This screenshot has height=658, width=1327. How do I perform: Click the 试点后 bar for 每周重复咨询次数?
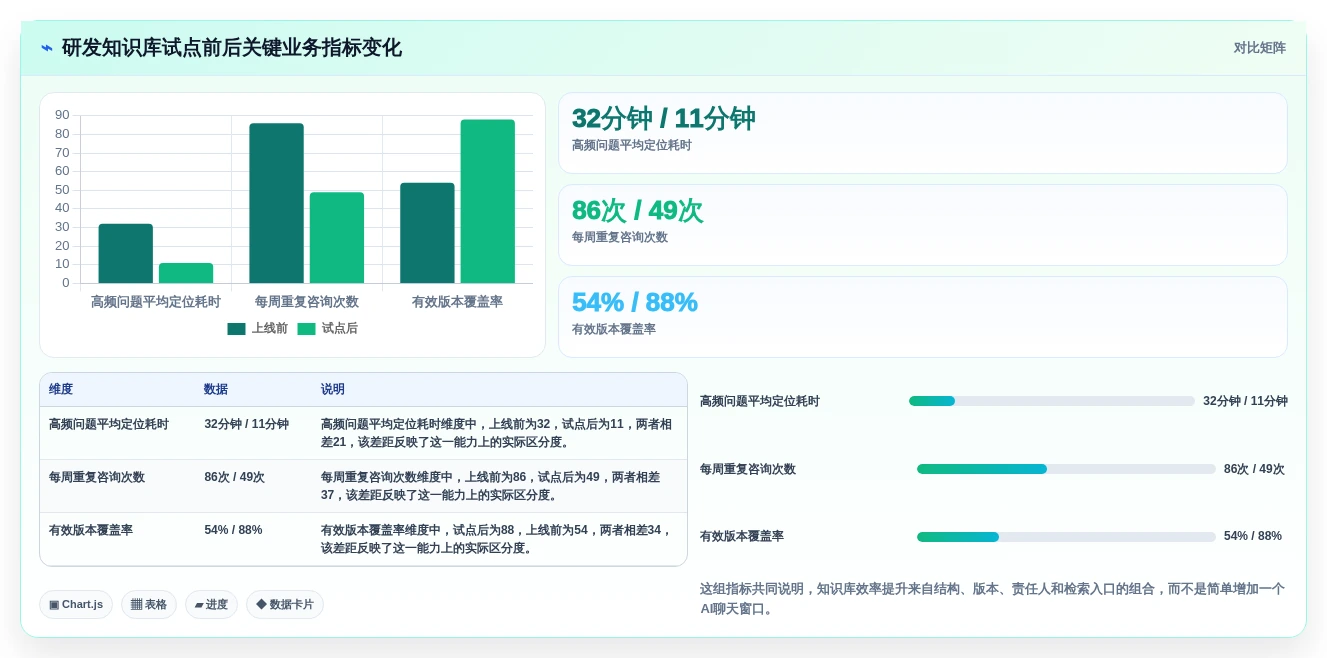337,238
